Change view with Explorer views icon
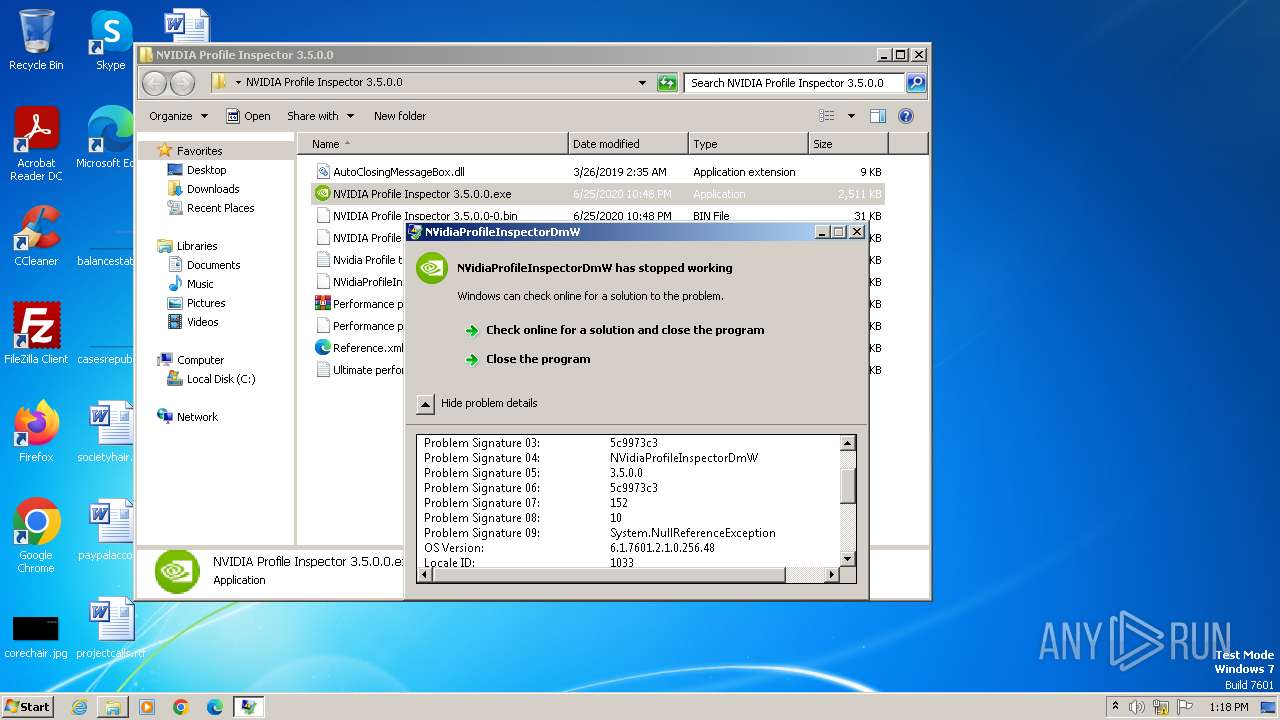1280x720 pixels. [827, 116]
